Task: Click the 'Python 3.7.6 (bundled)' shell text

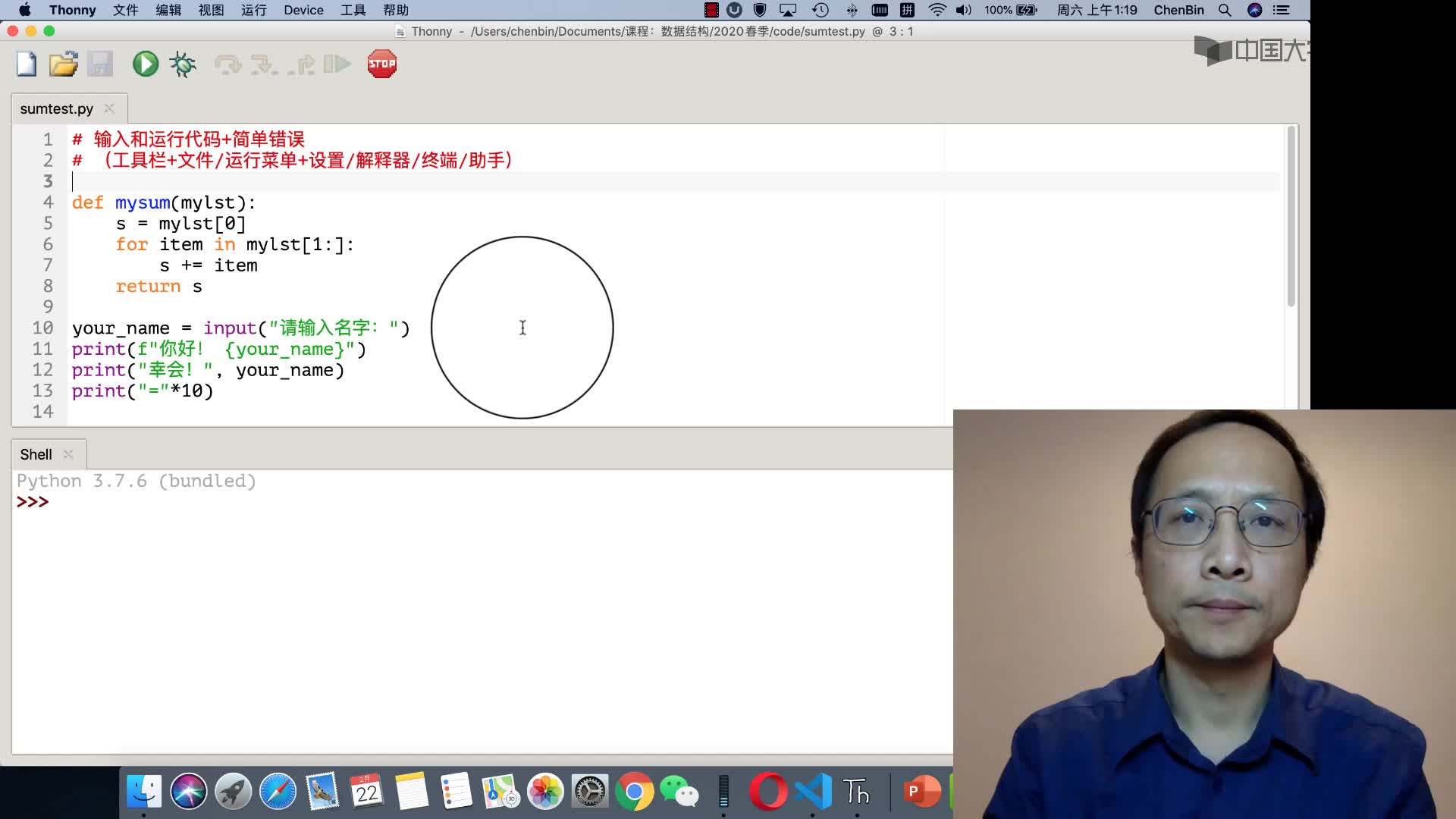Action: coord(136,481)
